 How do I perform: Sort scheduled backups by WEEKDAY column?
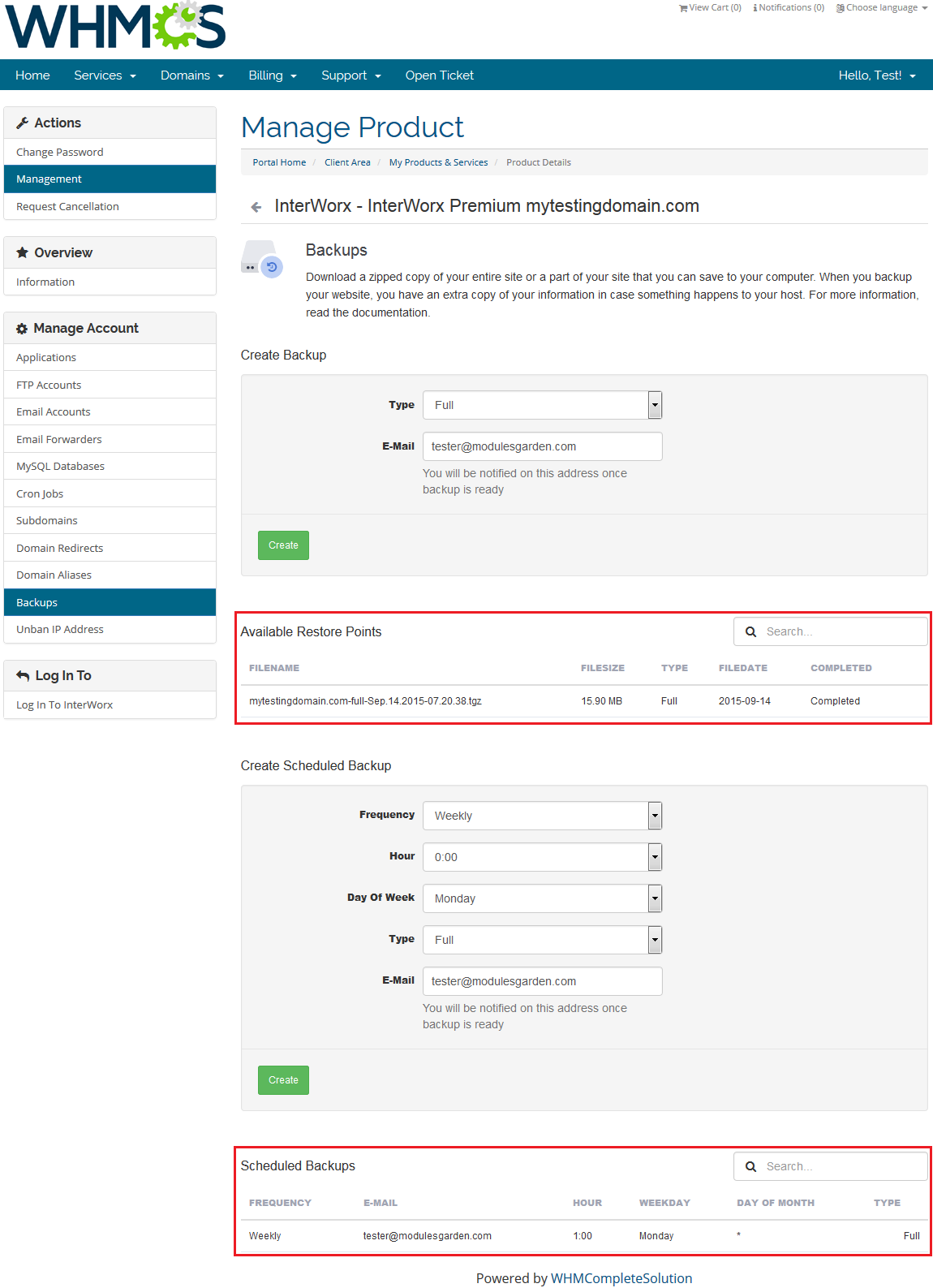point(664,1203)
